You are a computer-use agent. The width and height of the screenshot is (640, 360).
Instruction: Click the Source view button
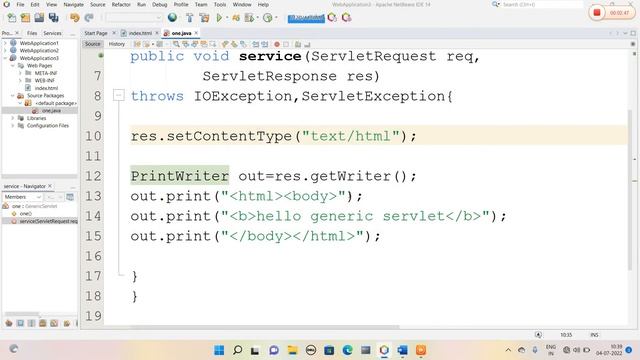[93, 44]
